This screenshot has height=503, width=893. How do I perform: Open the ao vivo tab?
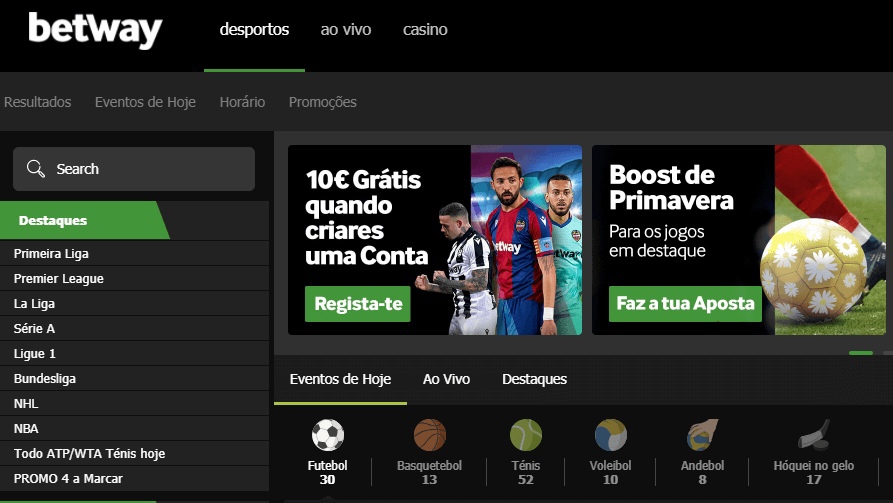click(346, 30)
